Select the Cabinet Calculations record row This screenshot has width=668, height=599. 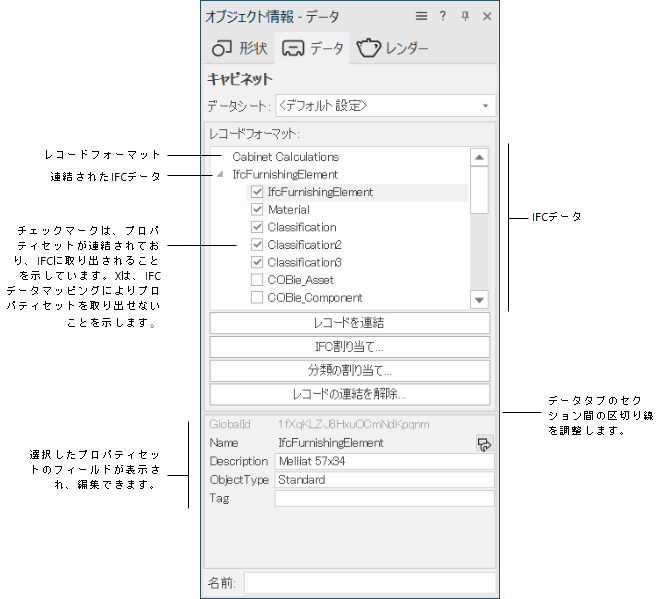pos(285,157)
